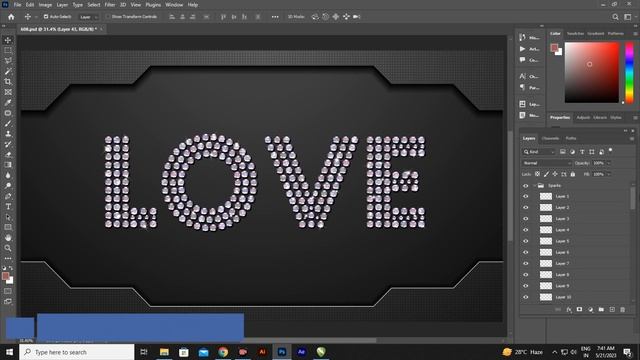
Task: Select the Eraser tool
Action: pos(8,154)
